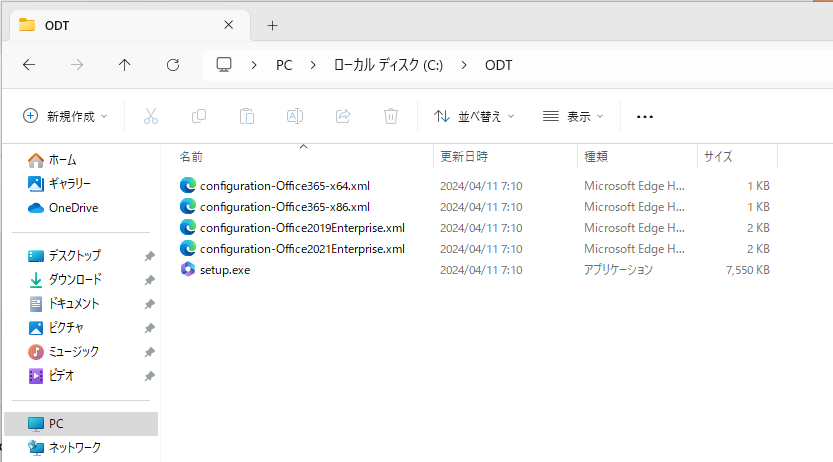Expand chevron before PC in address bar
This screenshot has height=462, width=833.
coord(254,65)
